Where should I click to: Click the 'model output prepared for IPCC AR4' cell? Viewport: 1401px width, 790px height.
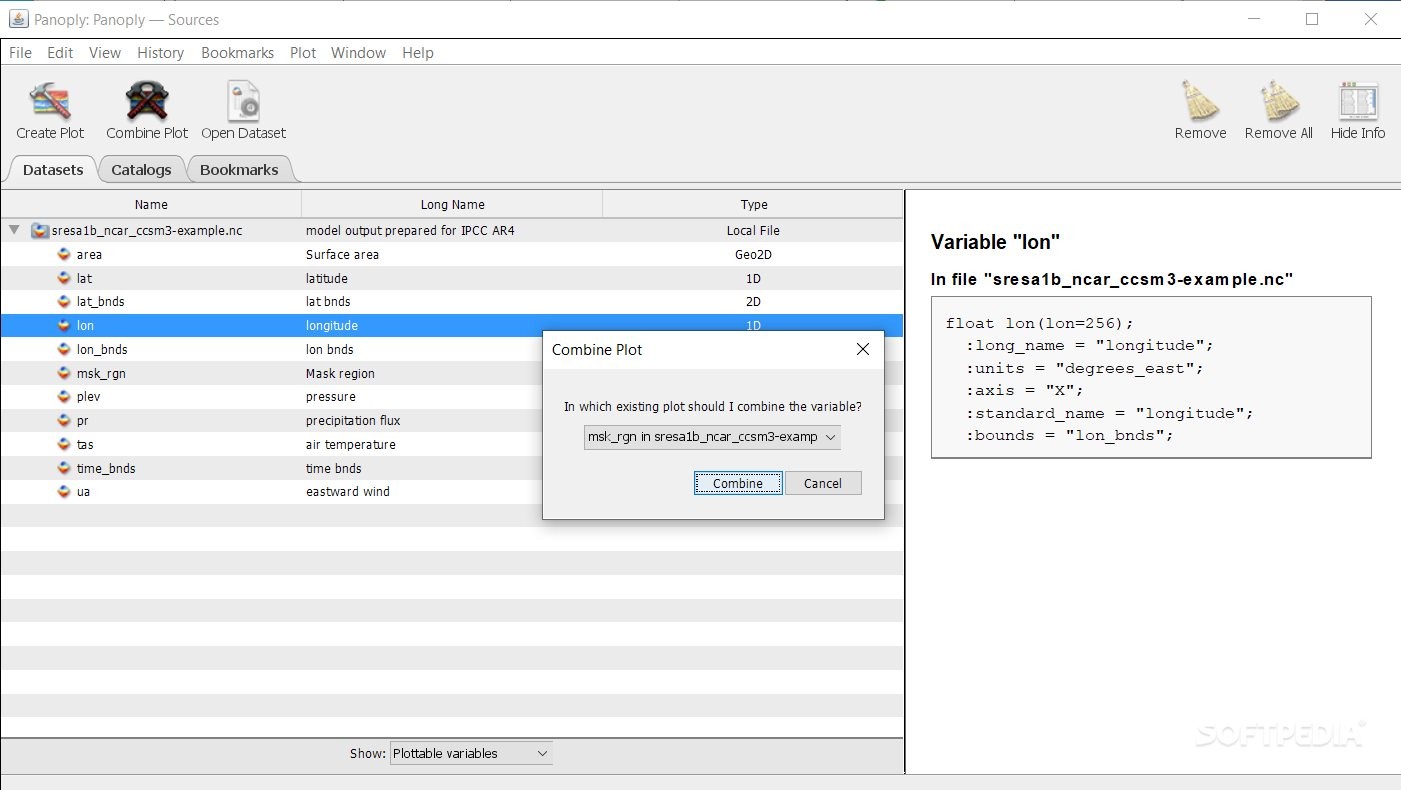click(410, 231)
